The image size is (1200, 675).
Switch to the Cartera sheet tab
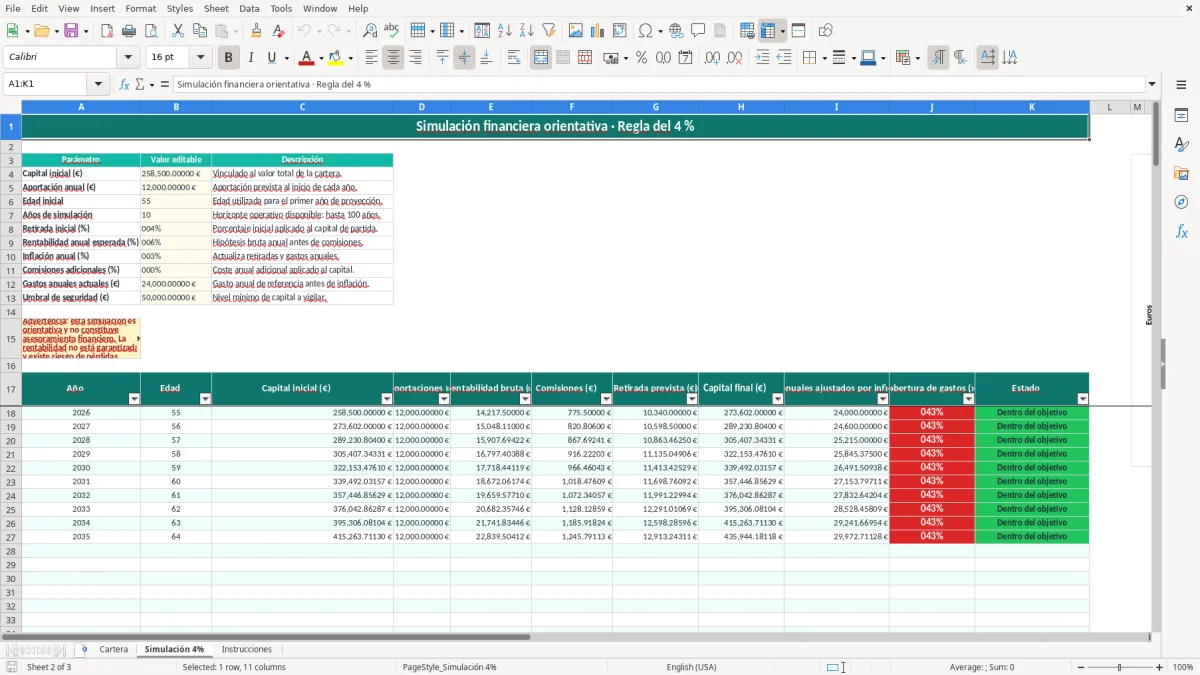(x=113, y=650)
